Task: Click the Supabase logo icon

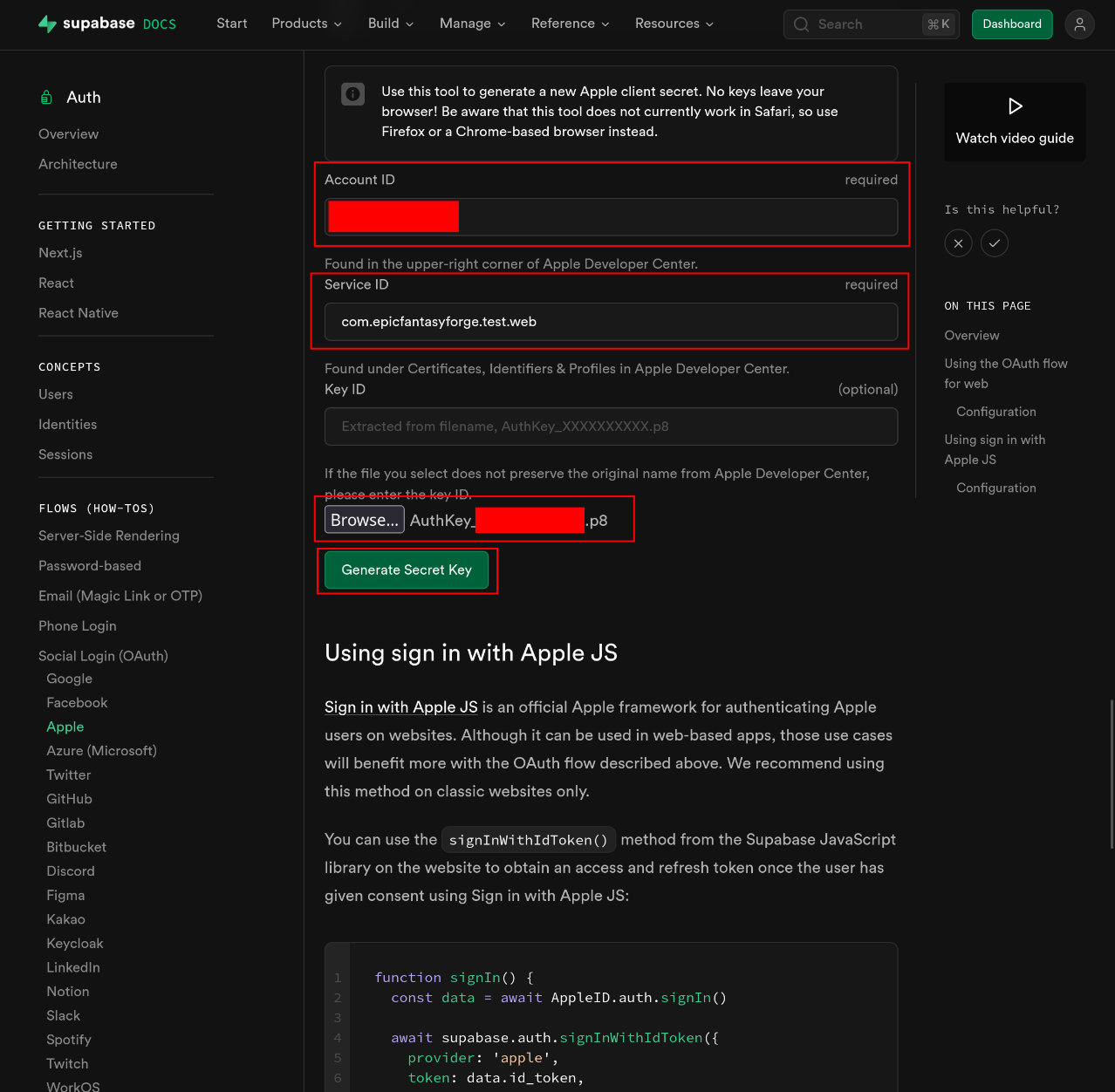Action: (44, 24)
